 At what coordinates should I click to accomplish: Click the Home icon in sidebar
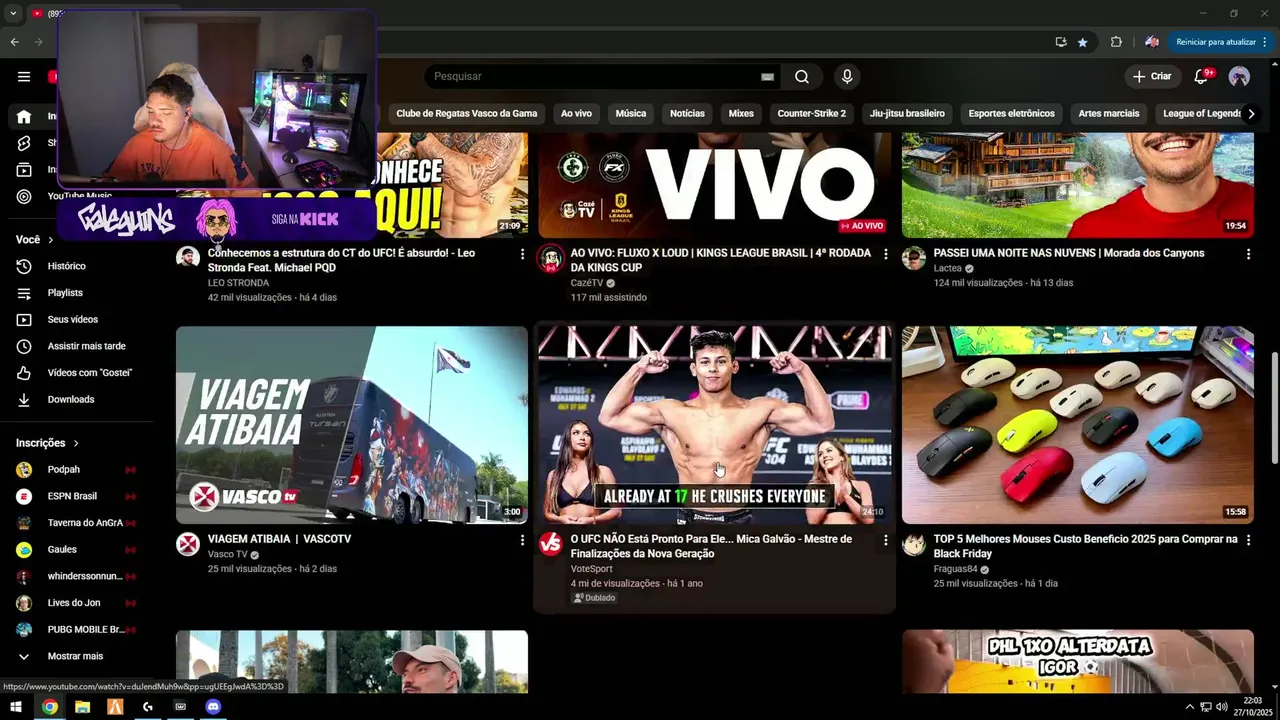(24, 116)
